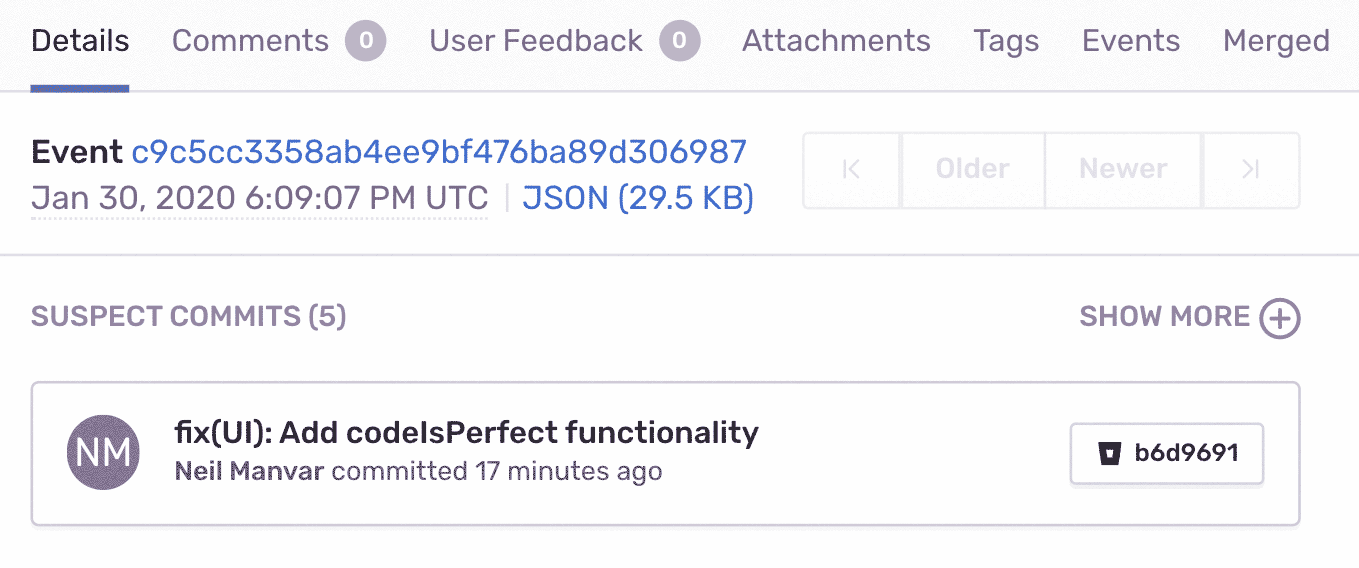Switch to the Comments tab
Image resolution: width=1359 pixels, height=568 pixels.
click(250, 41)
